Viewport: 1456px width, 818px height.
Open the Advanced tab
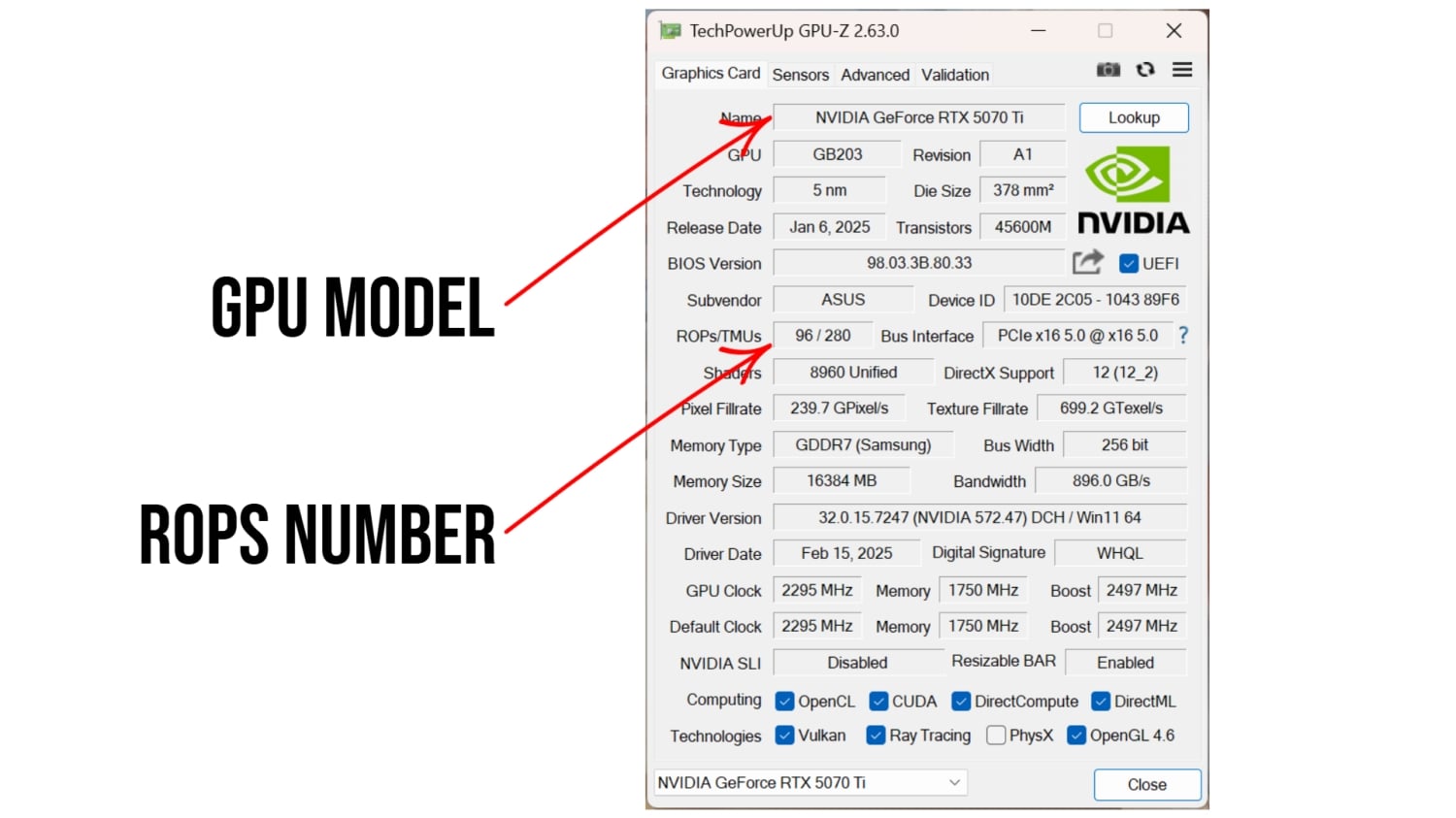click(874, 75)
